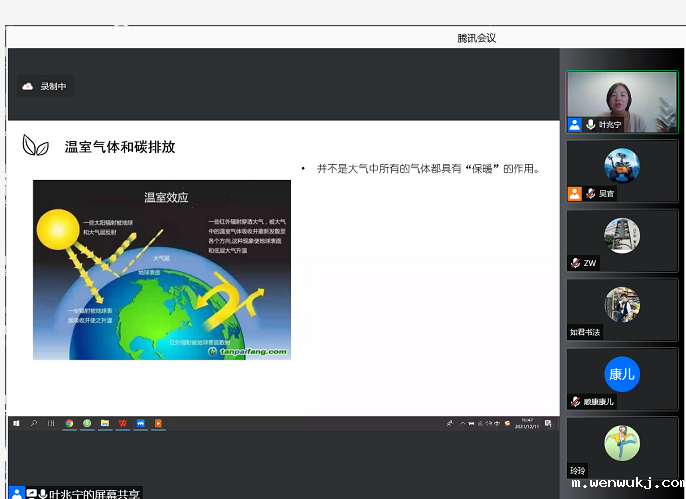Open Task View on the shared taskbar
This screenshot has width=686, height=499.
pyautogui.click(x=51, y=423)
